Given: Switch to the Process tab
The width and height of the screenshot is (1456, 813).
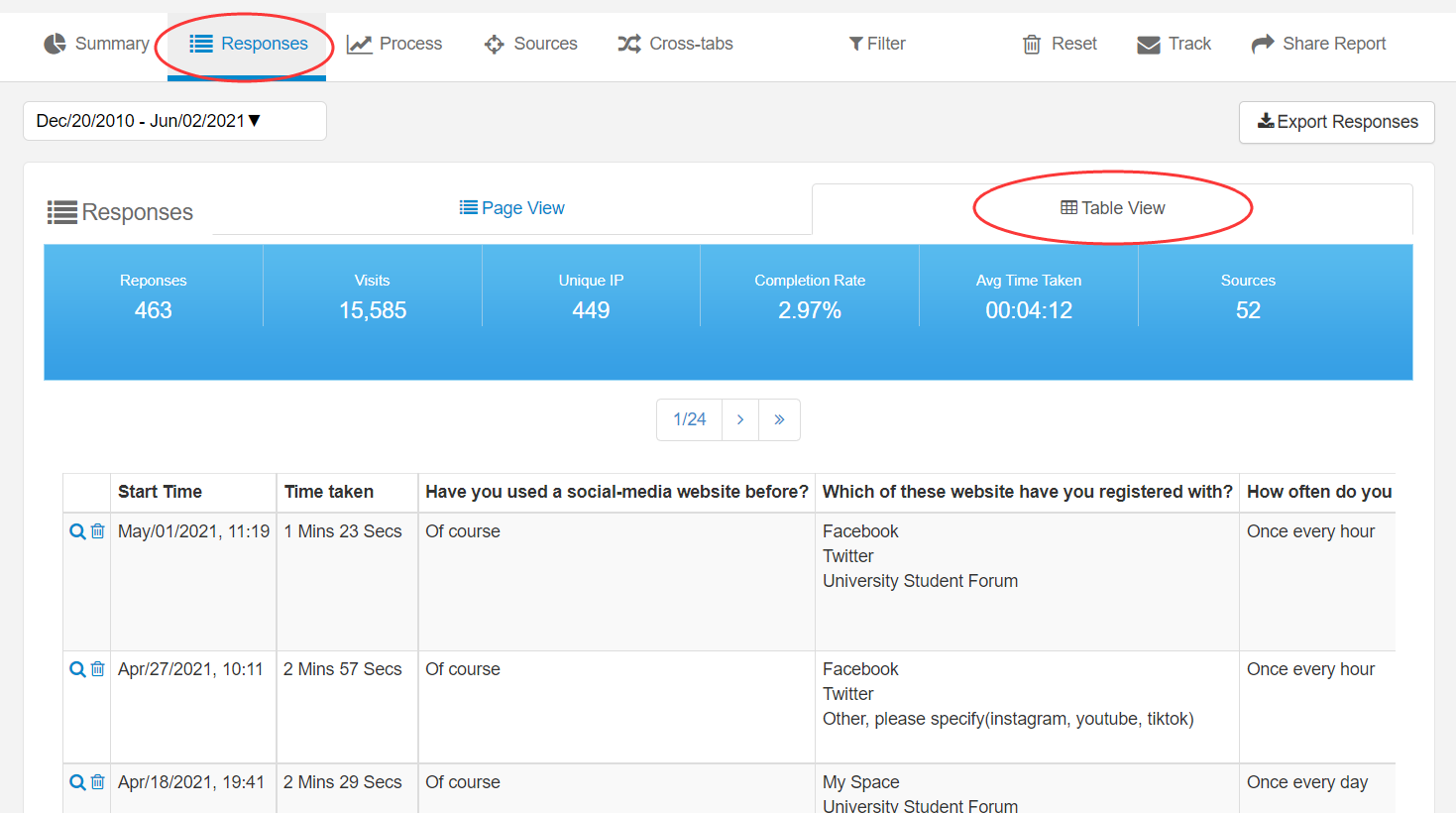Looking at the screenshot, I should click(x=394, y=44).
